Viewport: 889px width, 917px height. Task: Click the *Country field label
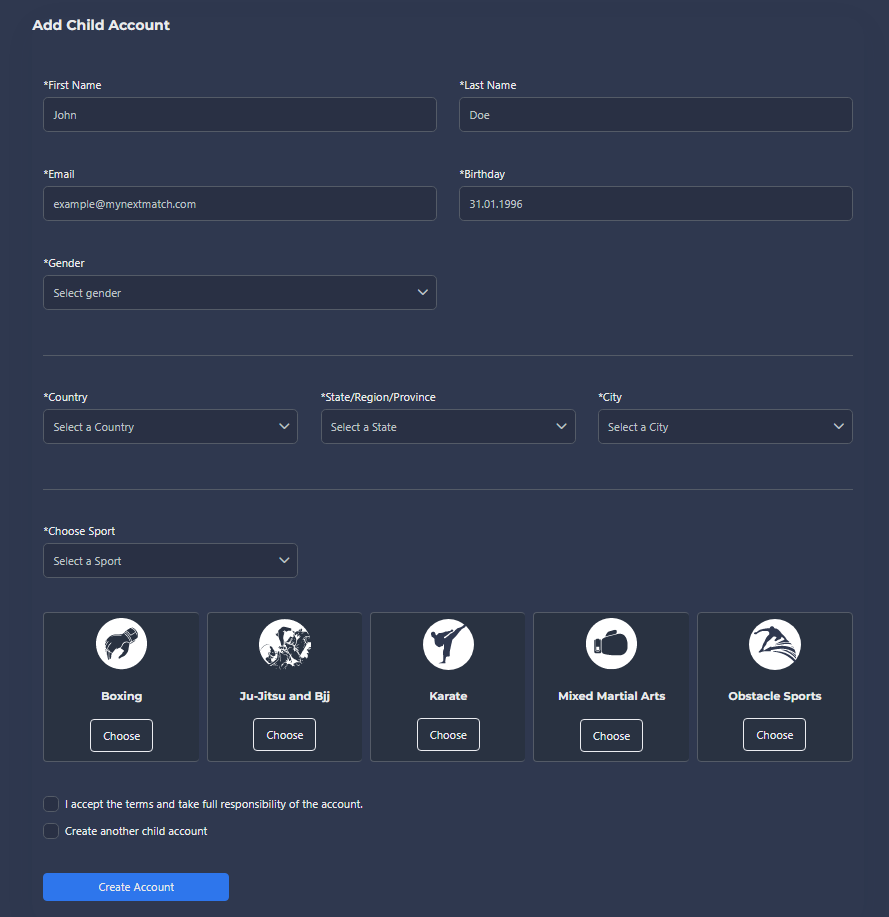[66, 397]
